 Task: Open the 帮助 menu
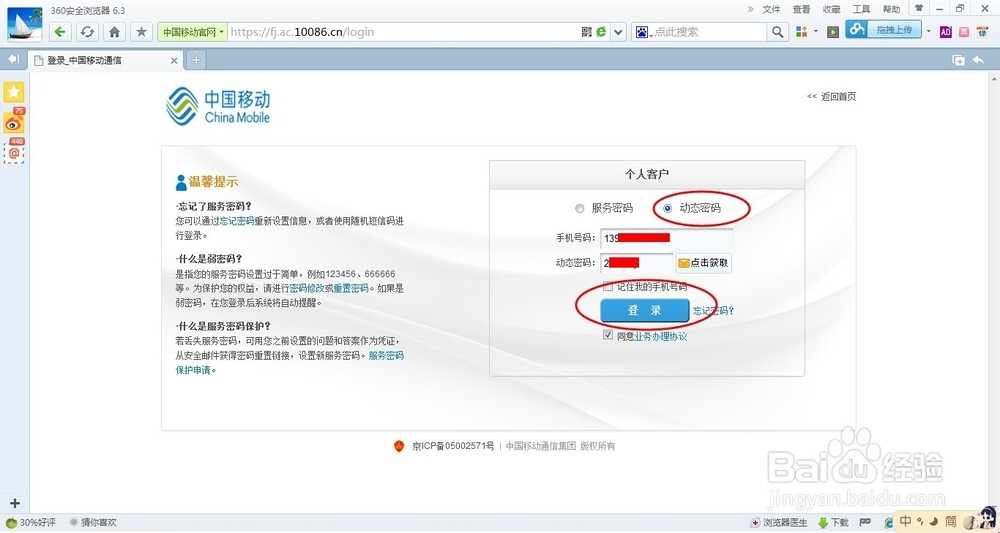click(x=892, y=9)
